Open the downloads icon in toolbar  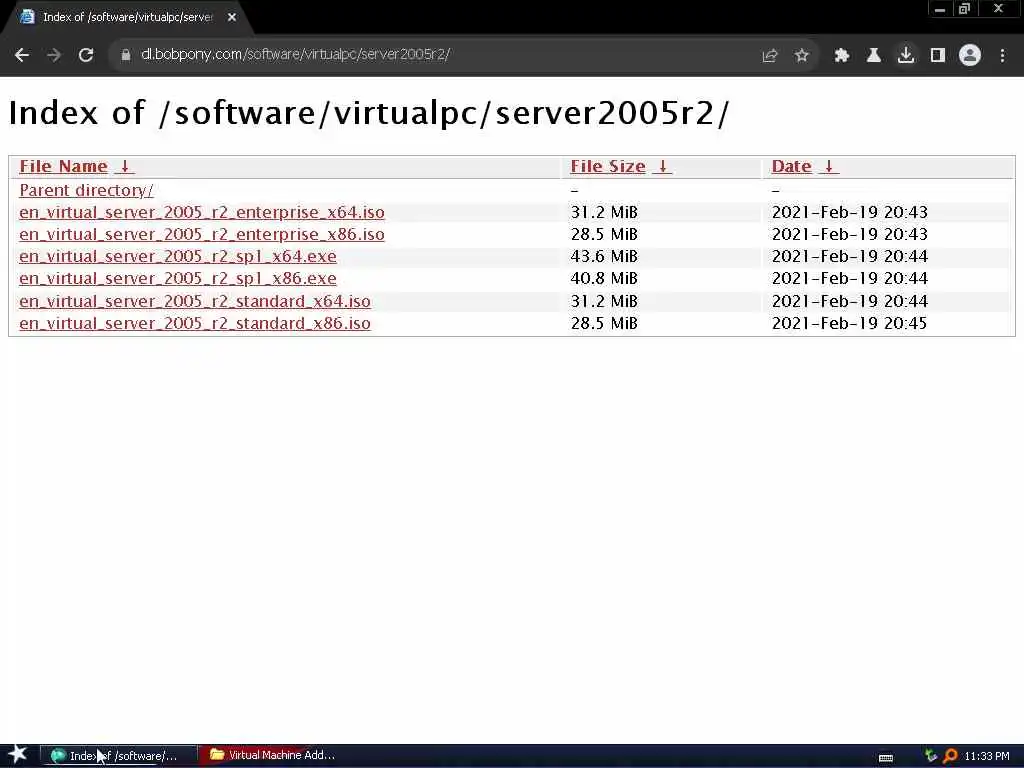905,56
